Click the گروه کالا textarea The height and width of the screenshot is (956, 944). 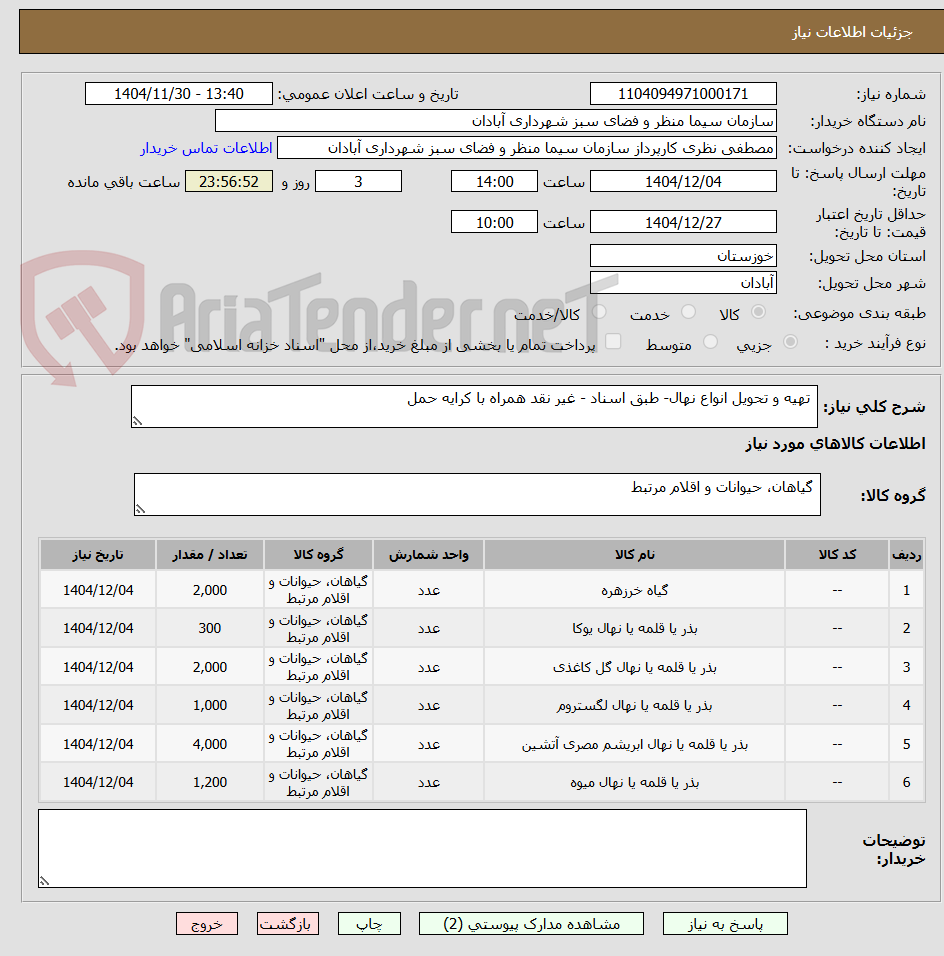pyautogui.click(x=477, y=494)
